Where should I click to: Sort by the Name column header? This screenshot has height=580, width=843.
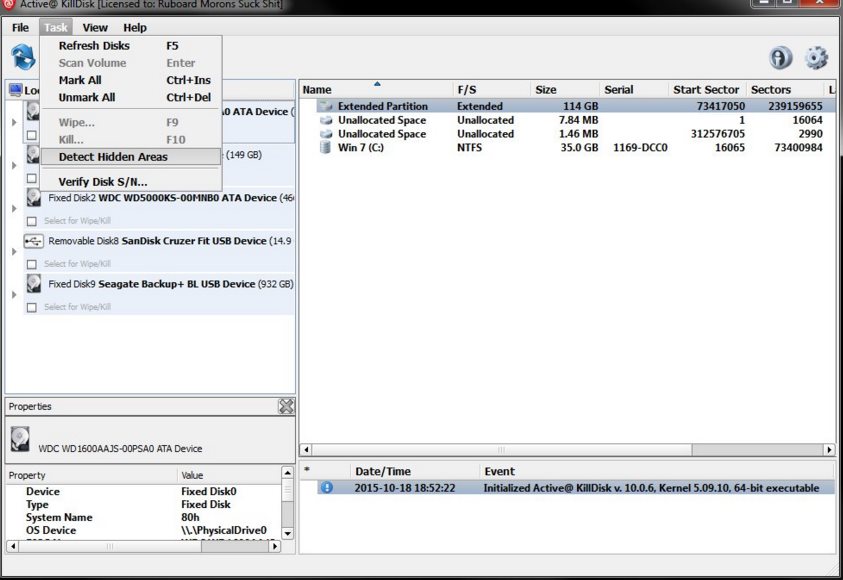[376, 90]
